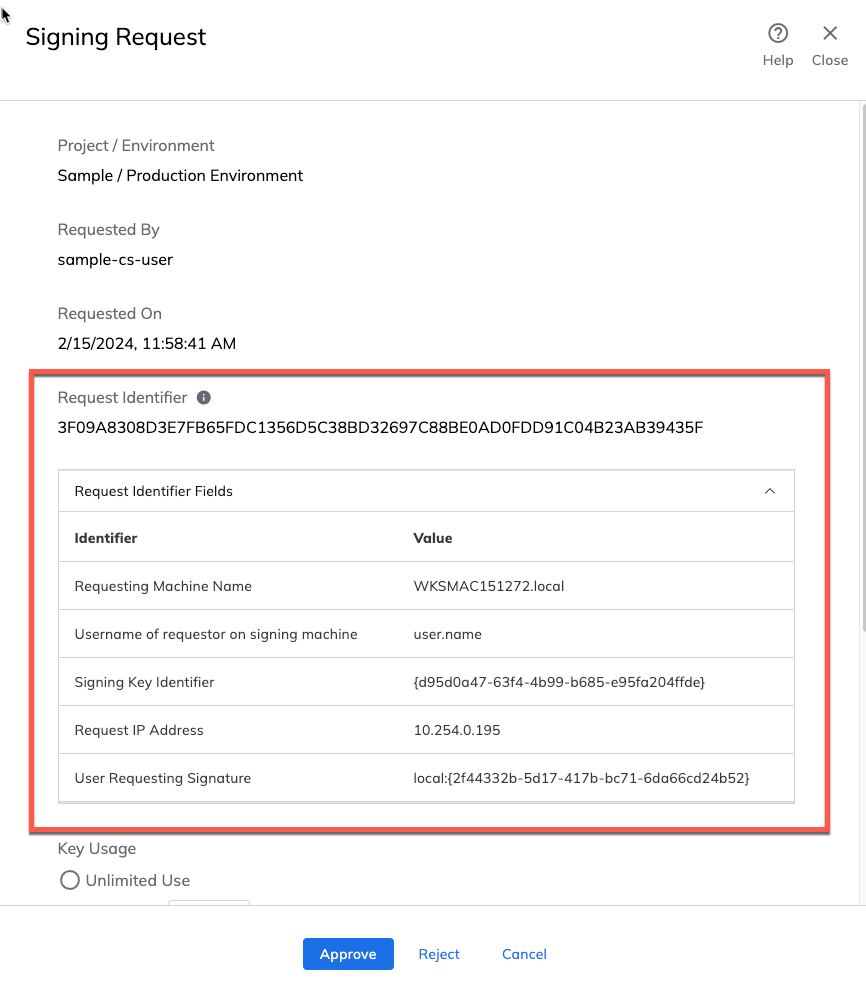Click the Sample / Production Environment text

coord(180,175)
